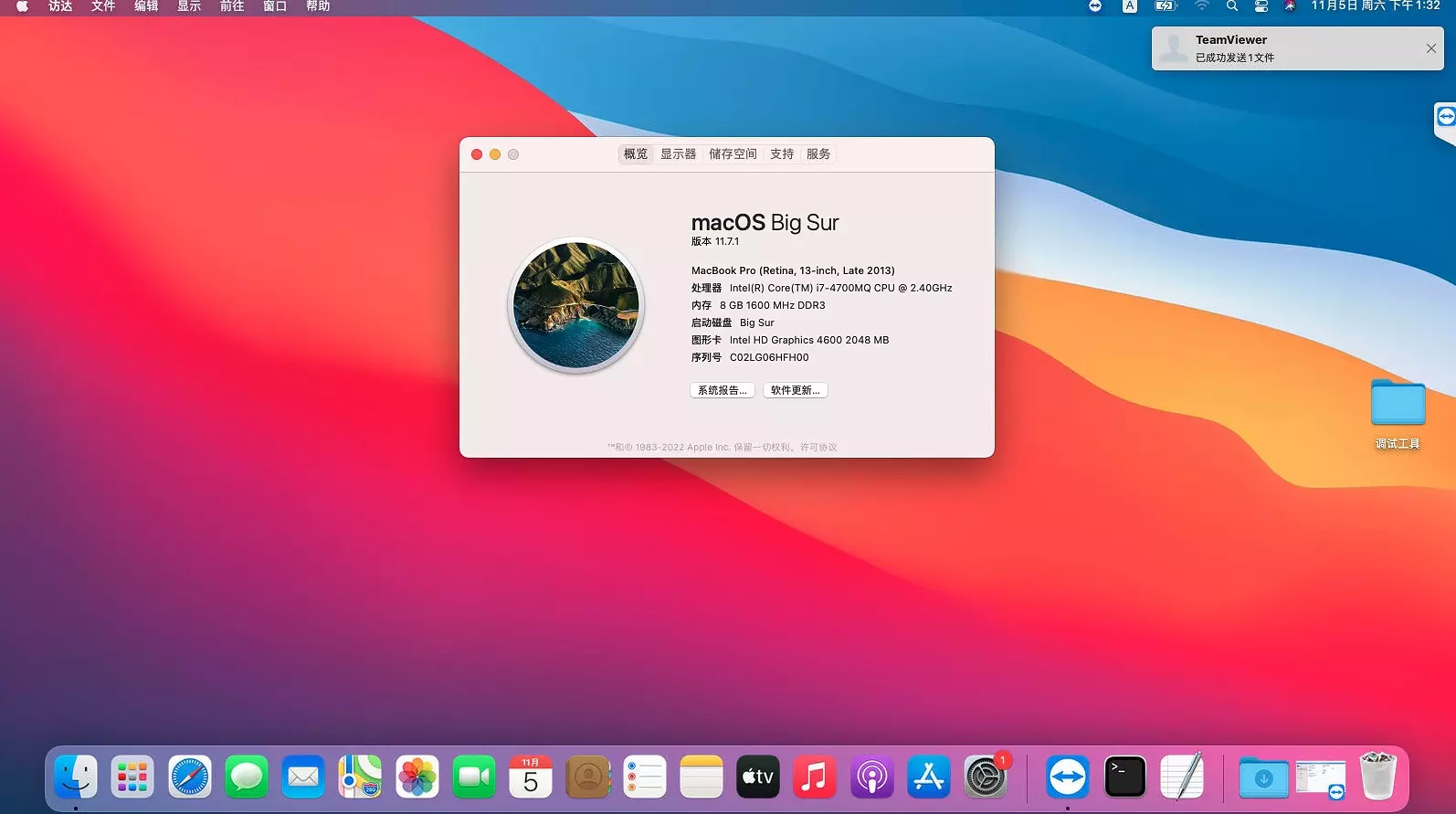The image size is (1456, 814).
Task: Launch Safari from the Dock
Action: click(190, 777)
